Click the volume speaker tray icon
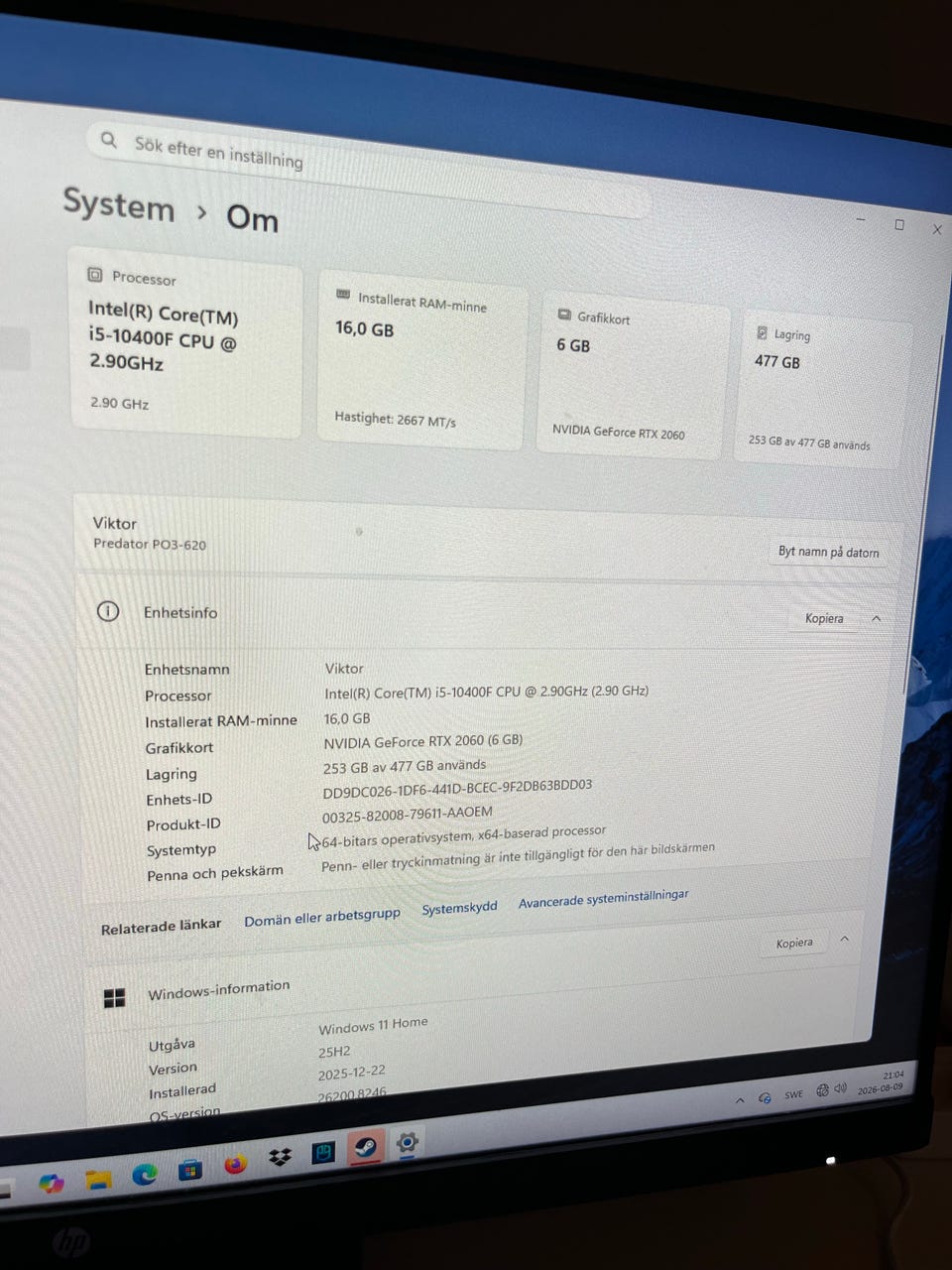952x1270 pixels. pyautogui.click(x=840, y=1088)
